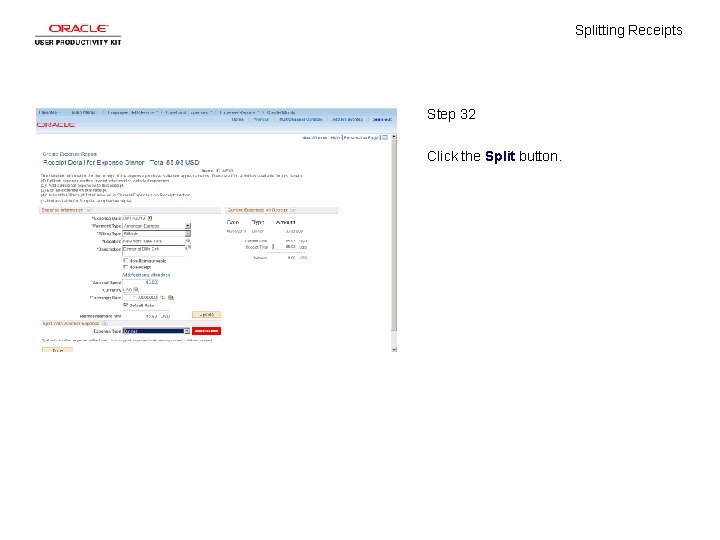Click the New Window link
720x540 pixels.
tap(315, 138)
